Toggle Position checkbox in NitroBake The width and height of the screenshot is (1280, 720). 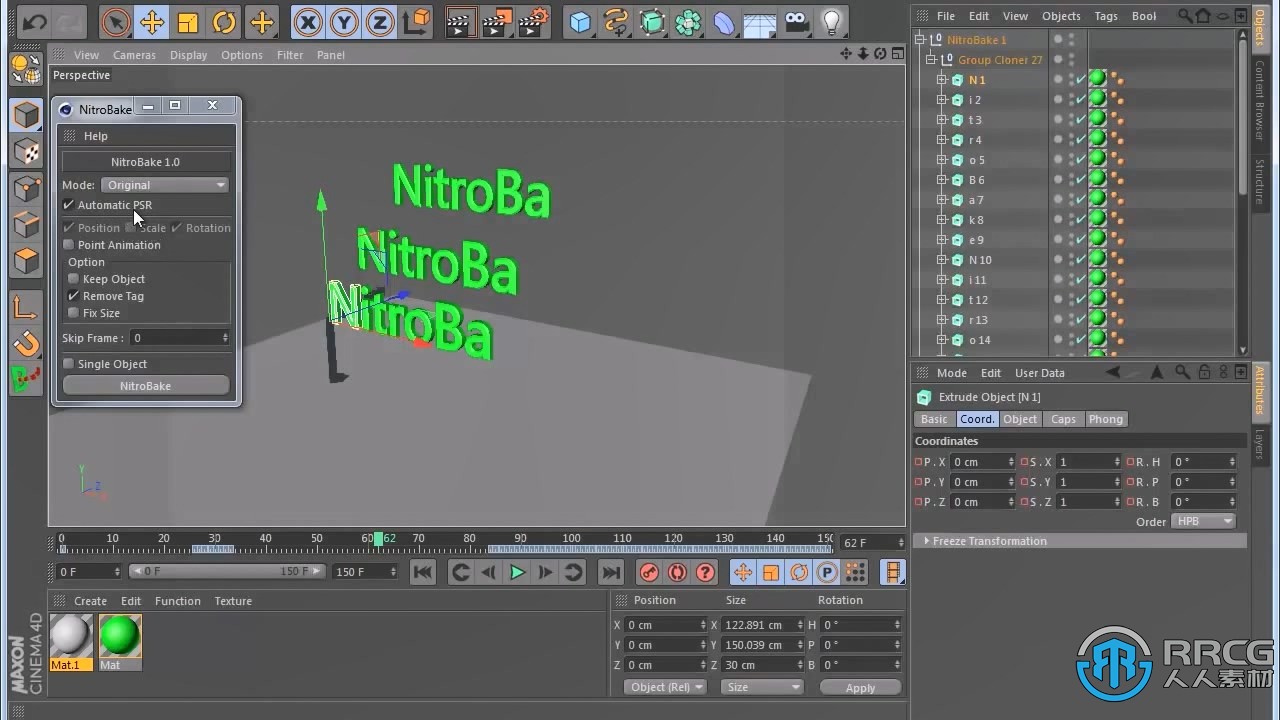point(69,228)
